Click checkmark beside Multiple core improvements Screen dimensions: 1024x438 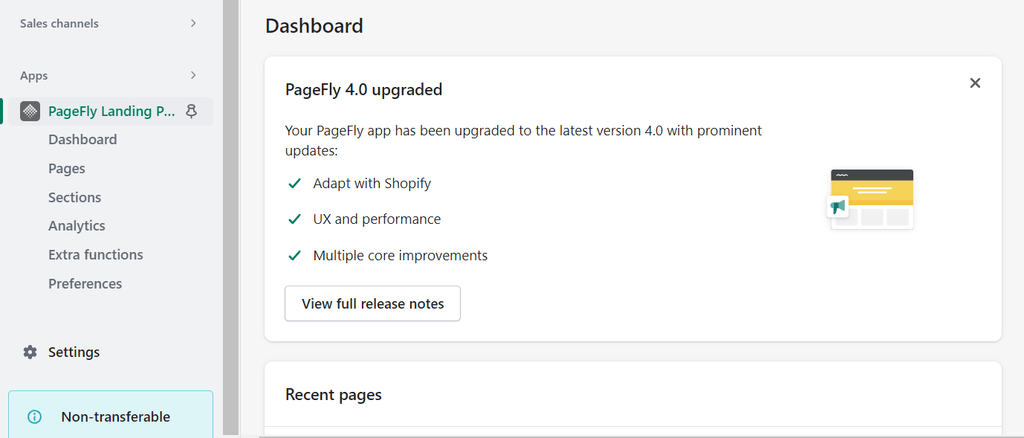tap(295, 255)
